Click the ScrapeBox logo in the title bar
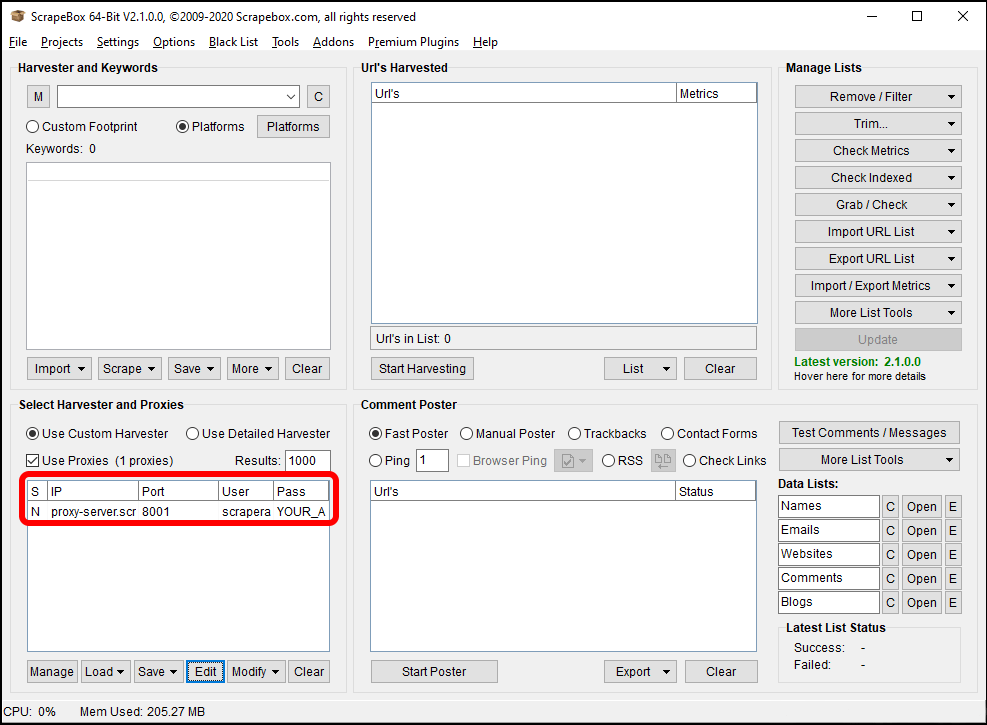 17,16
